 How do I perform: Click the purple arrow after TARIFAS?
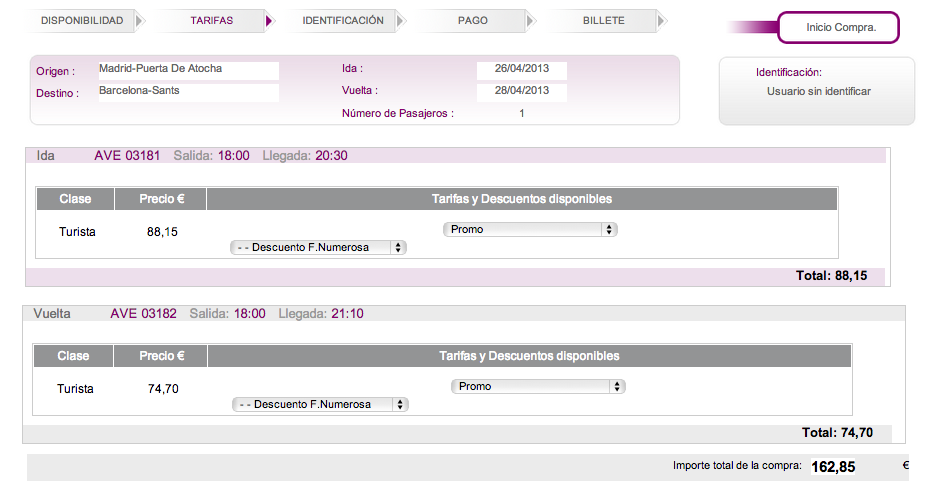click(x=269, y=21)
